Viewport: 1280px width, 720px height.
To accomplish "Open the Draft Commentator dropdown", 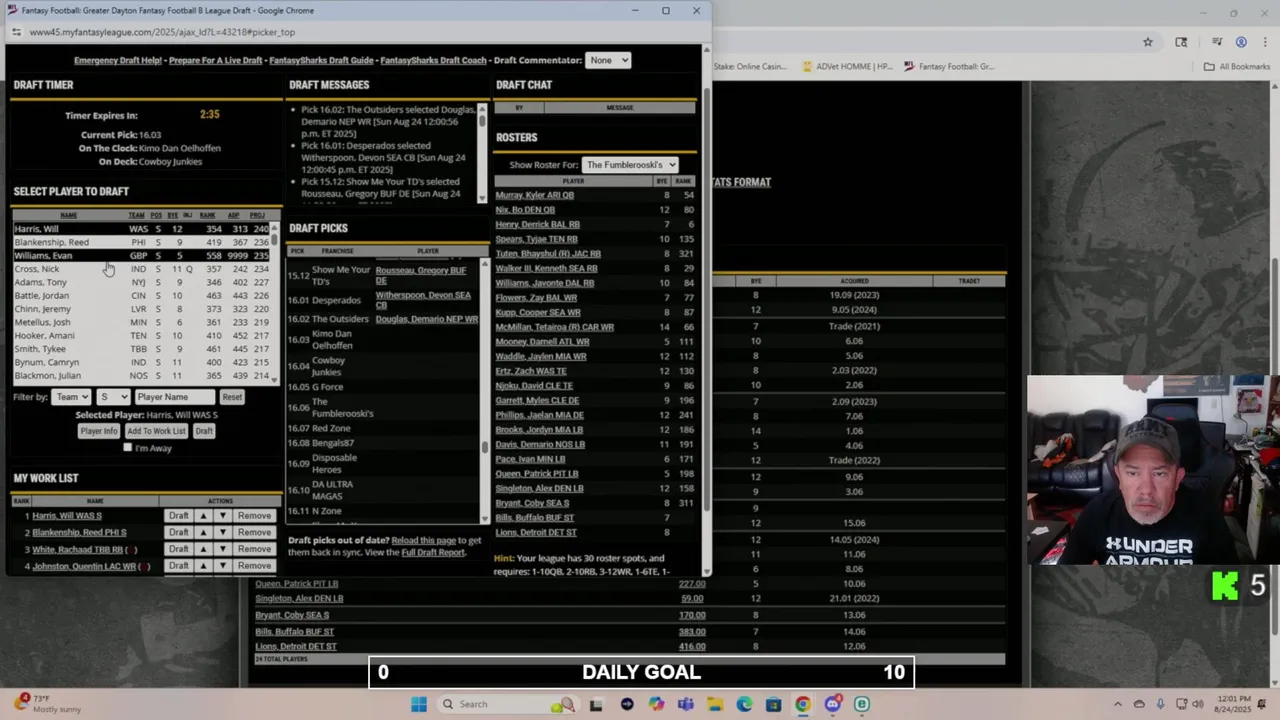I will [608, 60].
